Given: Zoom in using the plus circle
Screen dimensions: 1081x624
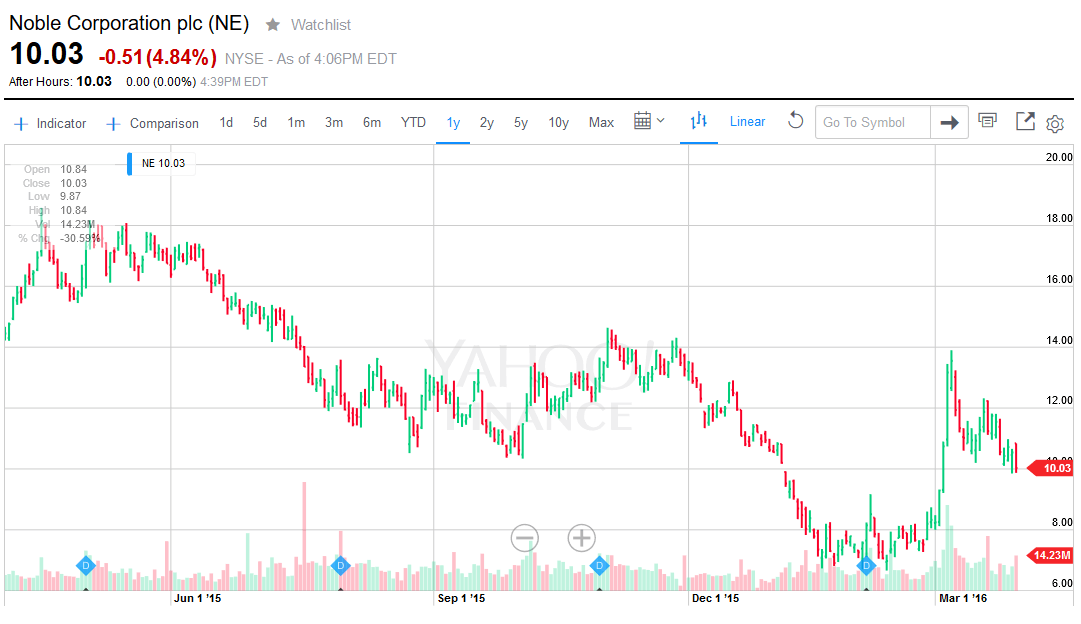Looking at the screenshot, I should [581, 538].
